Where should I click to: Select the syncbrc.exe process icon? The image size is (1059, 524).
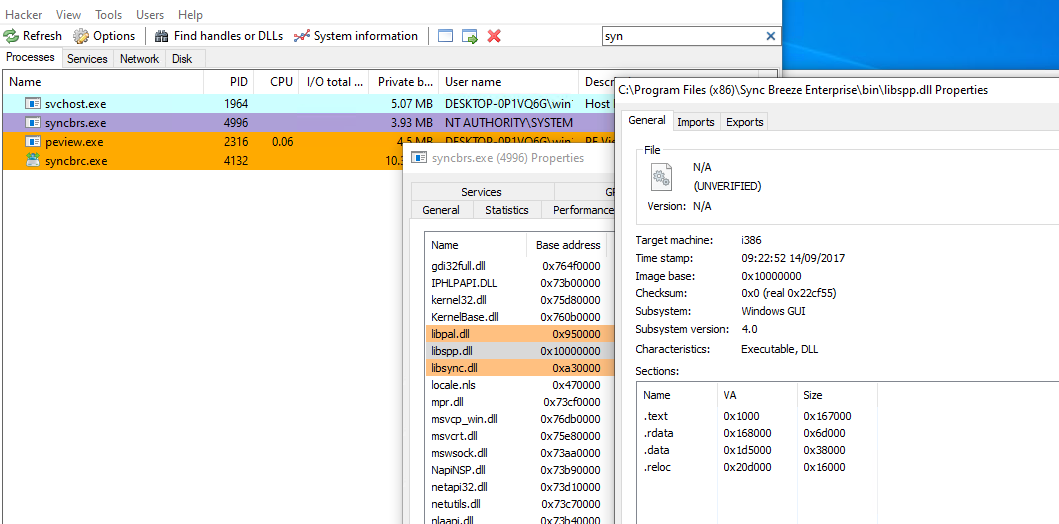pos(33,161)
